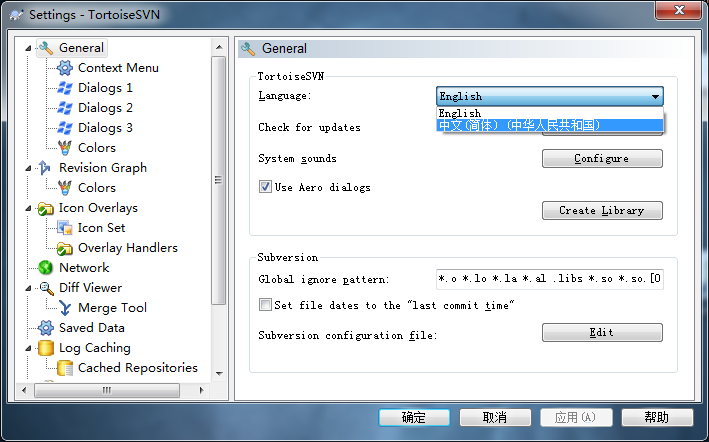
Task: Click the Icon Overlays folder icon
Action: pyautogui.click(x=45, y=208)
